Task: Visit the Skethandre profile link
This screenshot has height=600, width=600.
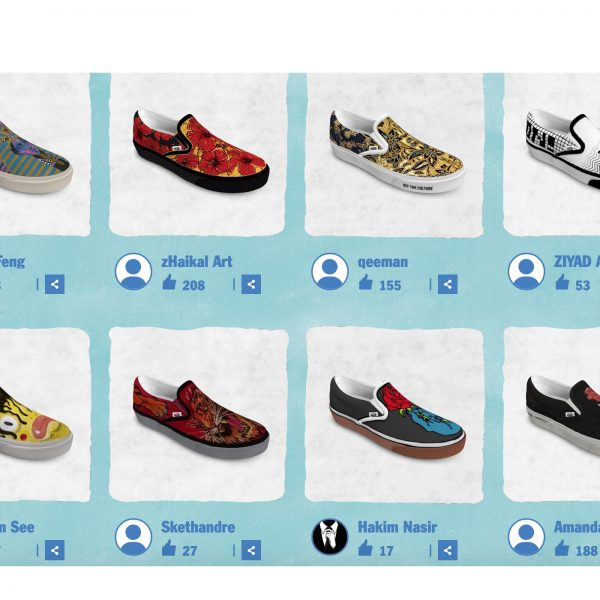Action: click(198, 527)
